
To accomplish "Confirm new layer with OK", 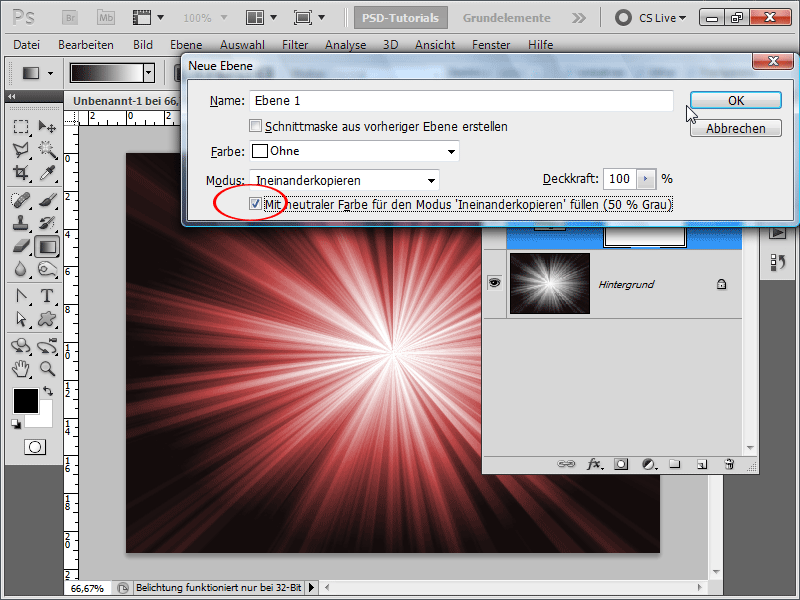I will [x=736, y=100].
